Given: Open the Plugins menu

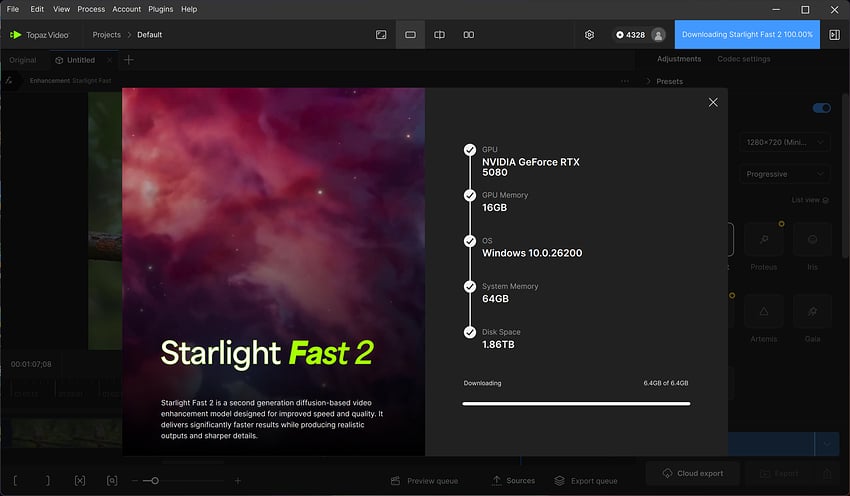Looking at the screenshot, I should click(160, 9).
